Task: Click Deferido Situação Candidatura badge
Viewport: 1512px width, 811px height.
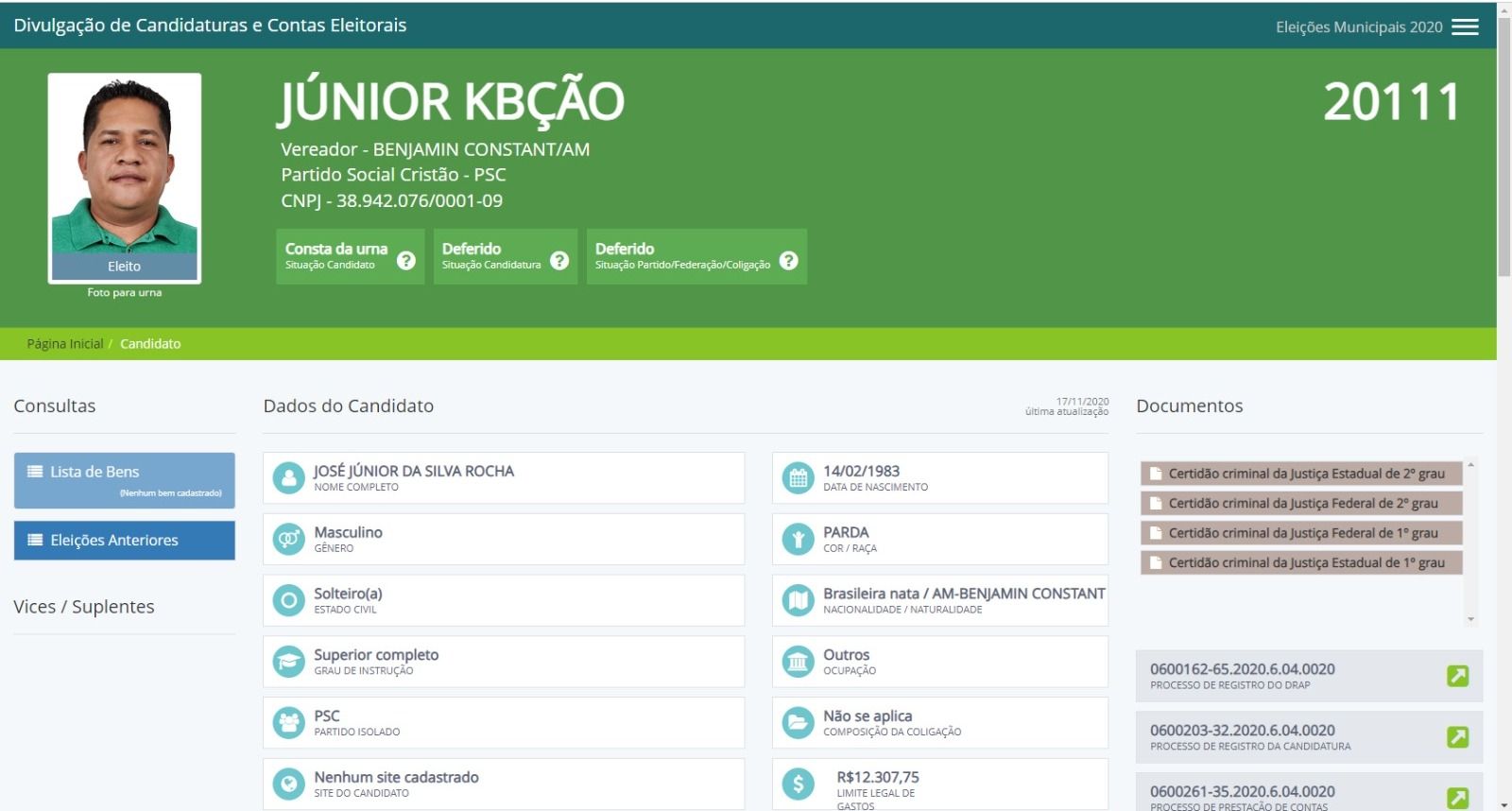Action: (x=505, y=256)
